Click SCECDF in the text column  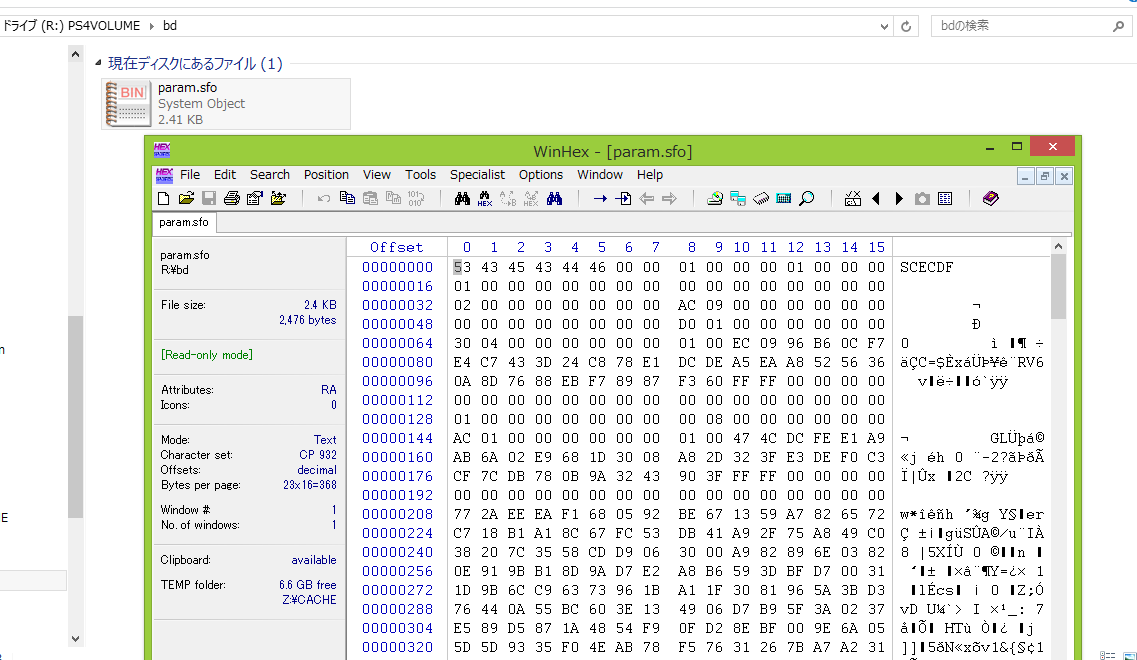click(927, 267)
